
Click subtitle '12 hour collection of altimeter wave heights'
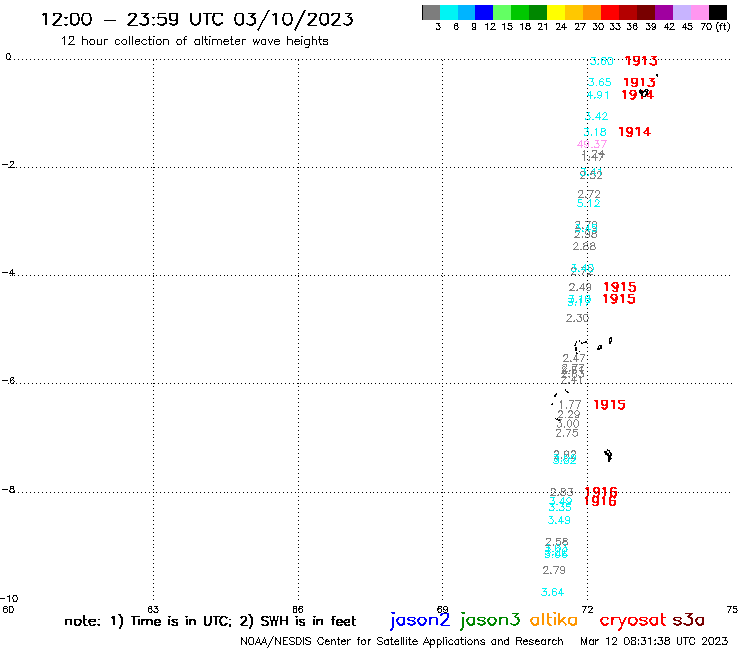194,41
